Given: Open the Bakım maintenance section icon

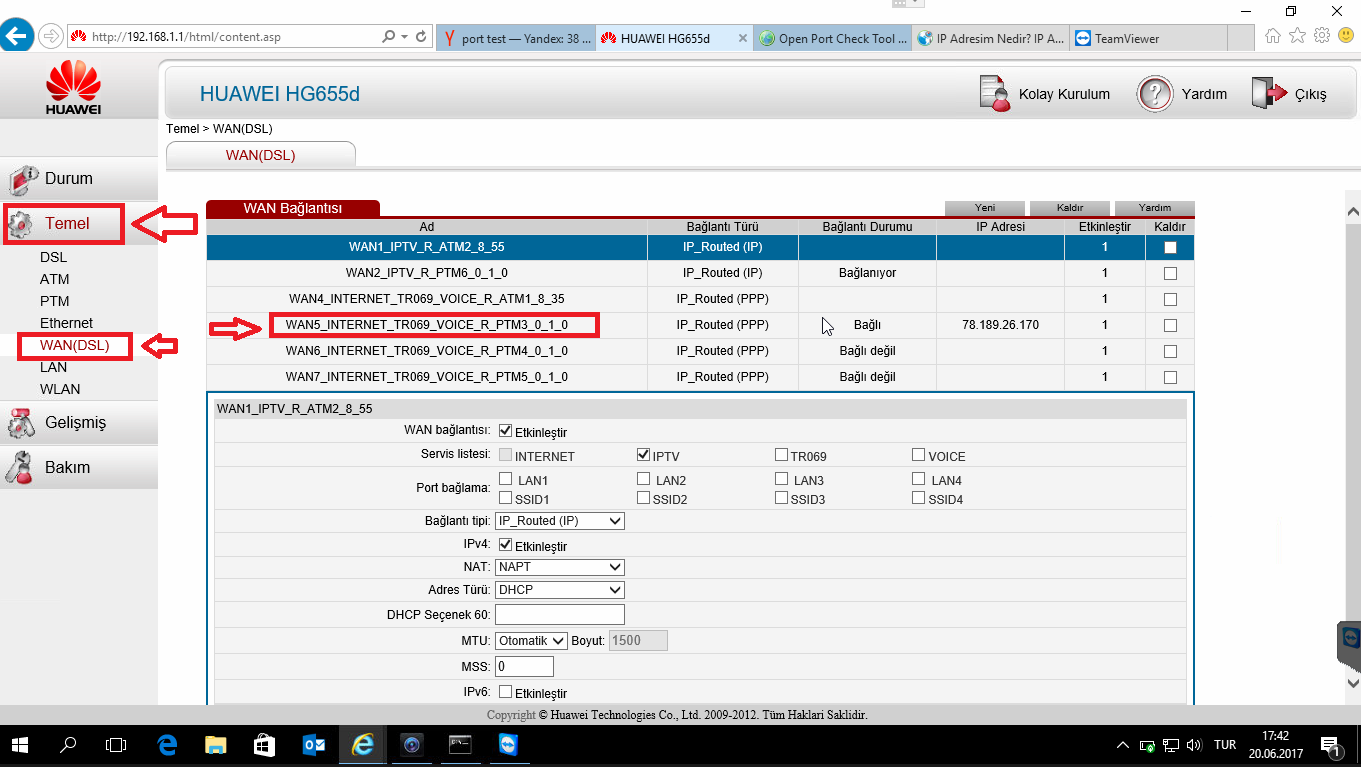Looking at the screenshot, I should [23, 468].
